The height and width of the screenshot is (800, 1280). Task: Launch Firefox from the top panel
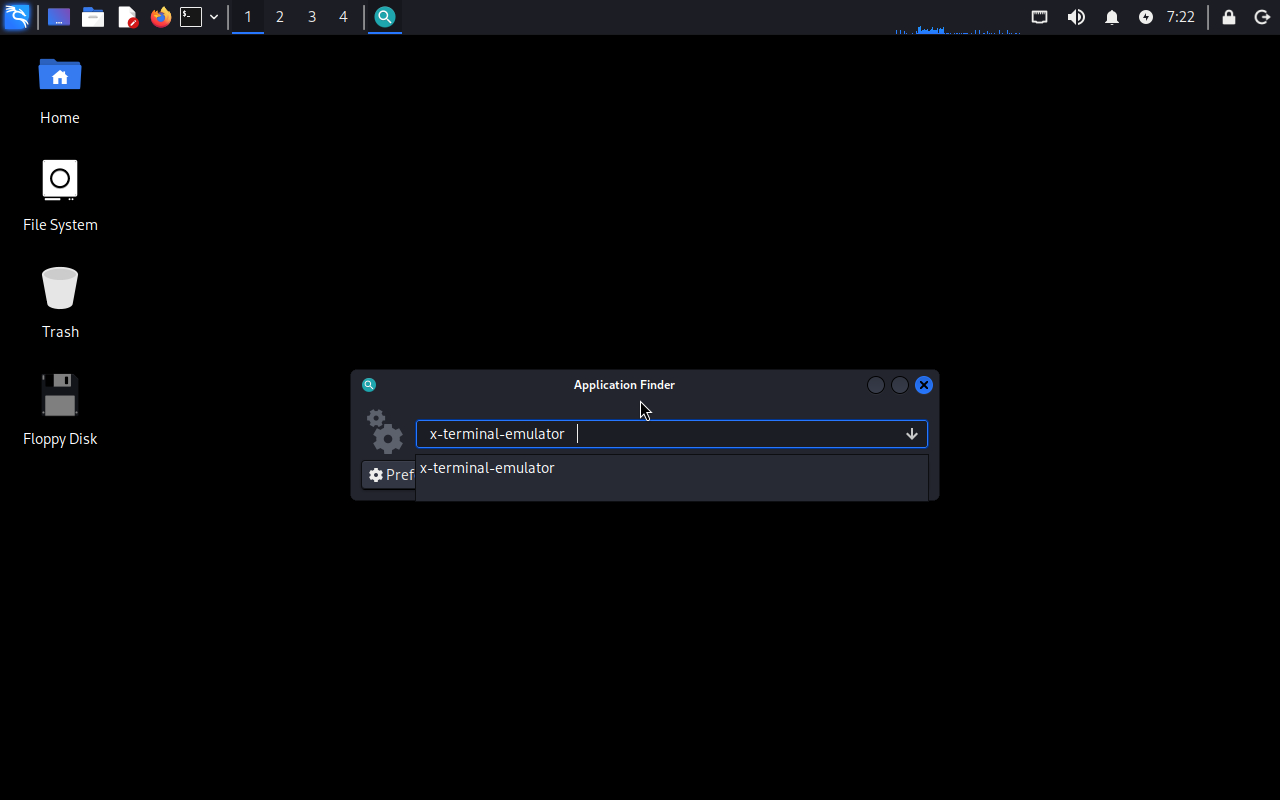tap(160, 17)
